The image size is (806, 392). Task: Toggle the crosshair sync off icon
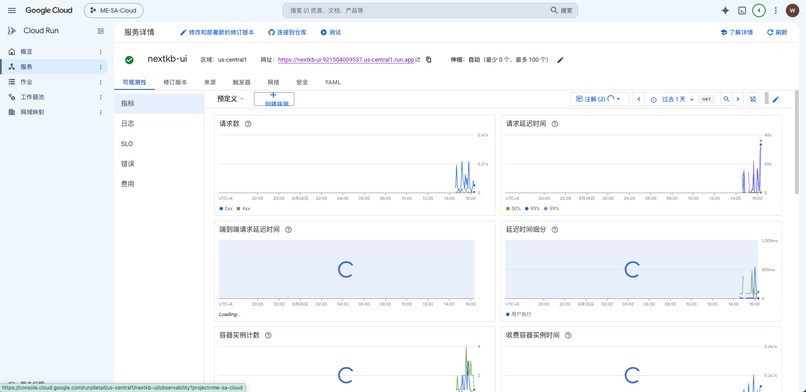point(753,99)
